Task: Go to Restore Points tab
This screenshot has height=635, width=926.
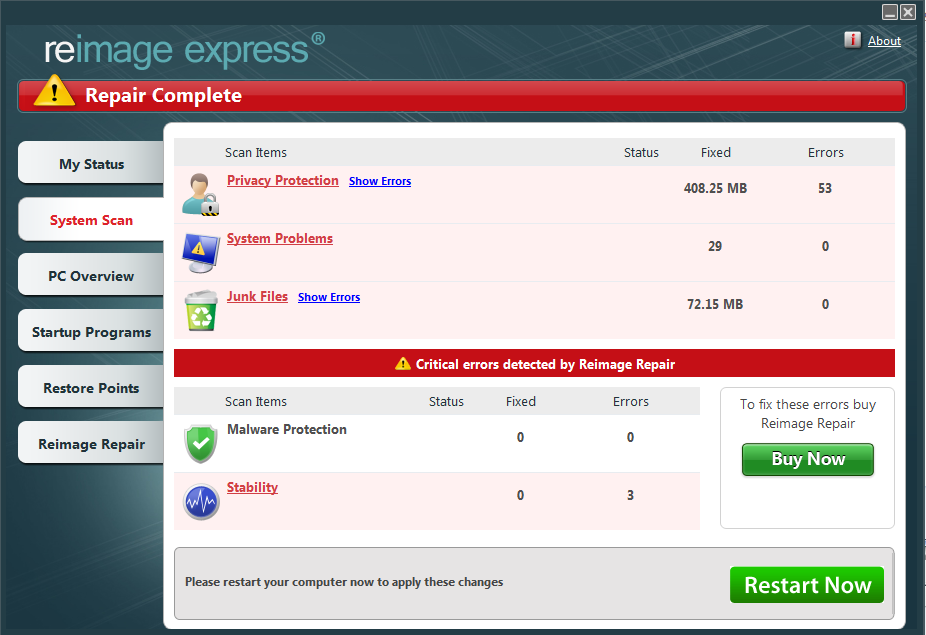Action: pos(91,388)
